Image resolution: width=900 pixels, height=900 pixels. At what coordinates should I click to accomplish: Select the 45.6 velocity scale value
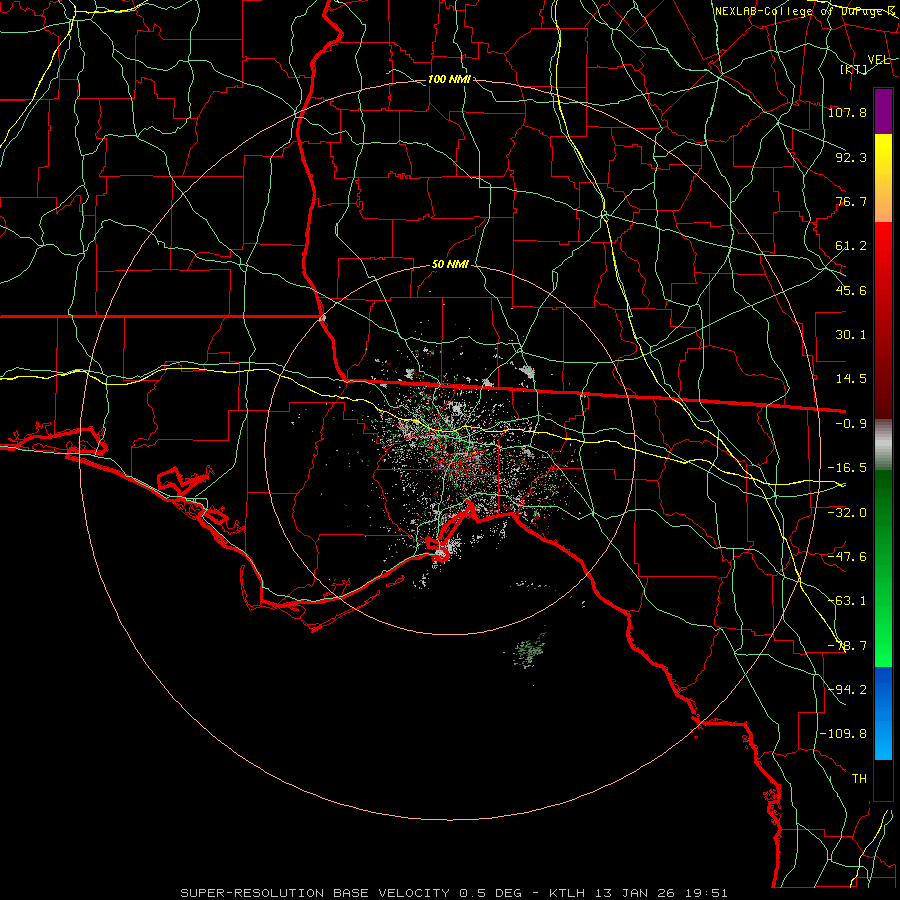point(851,290)
